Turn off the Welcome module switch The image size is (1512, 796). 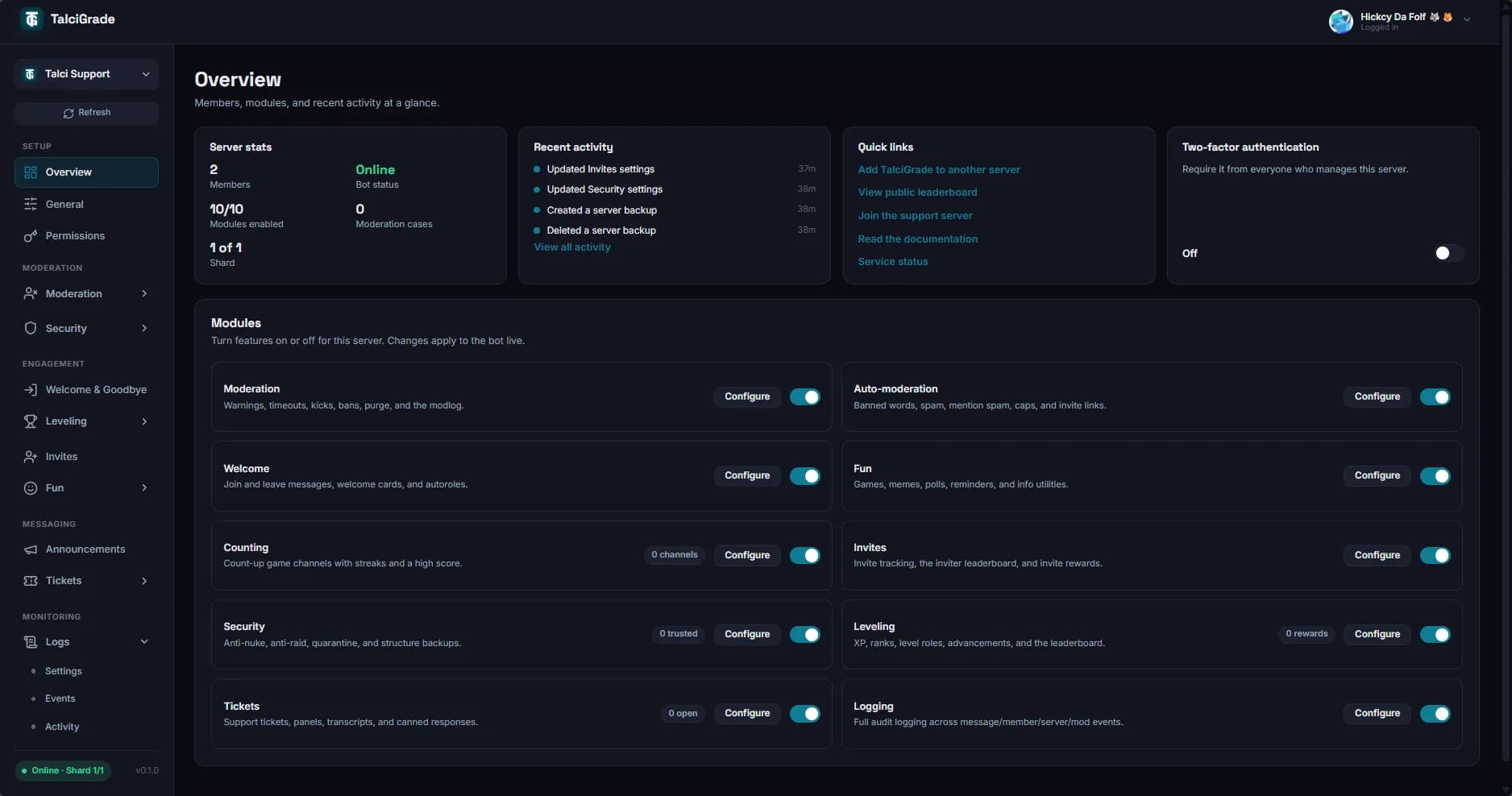pyautogui.click(x=804, y=476)
